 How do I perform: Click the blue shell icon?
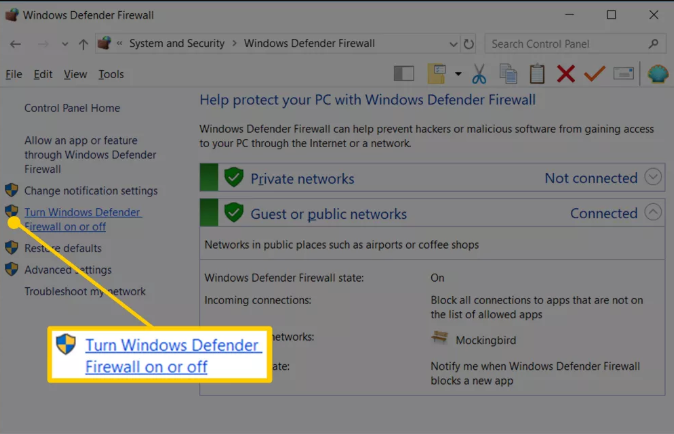click(x=658, y=73)
